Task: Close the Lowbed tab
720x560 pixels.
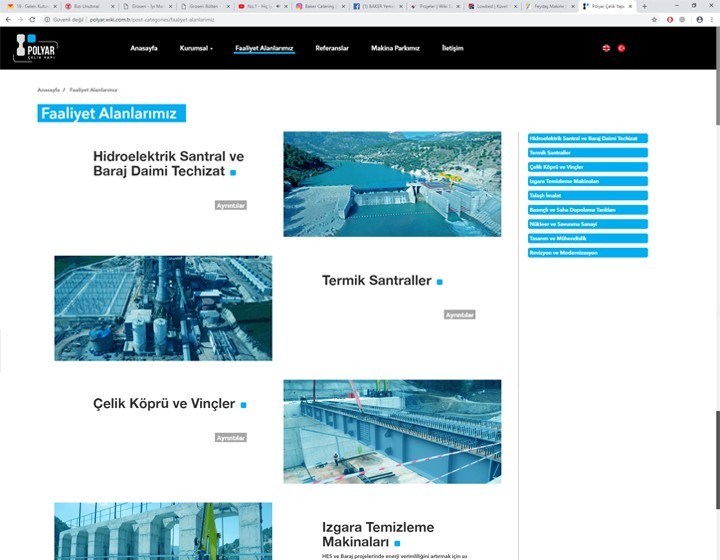Action: click(515, 6)
